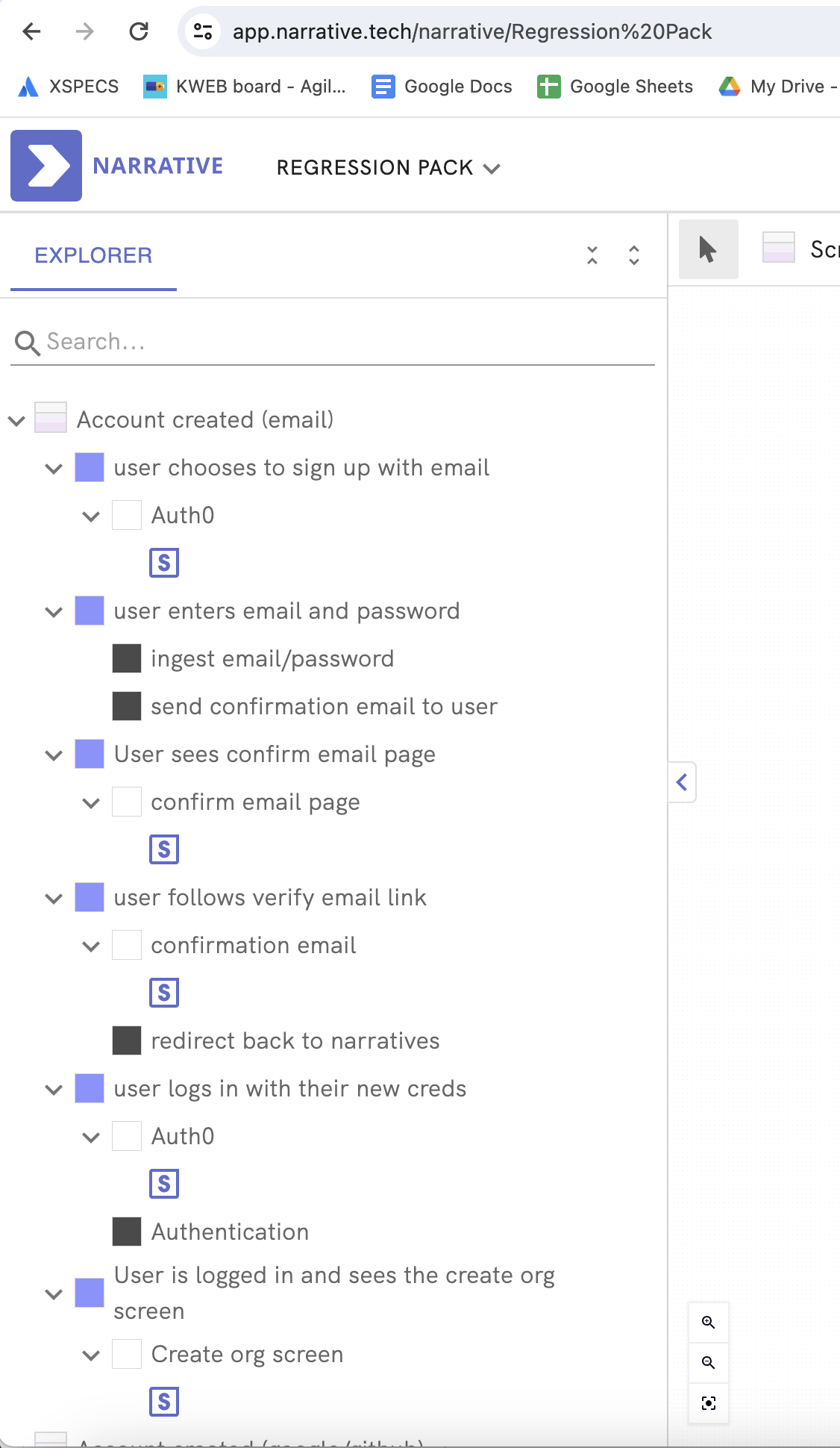The width and height of the screenshot is (840, 1448).
Task: Open the My Drive bookmark
Action: point(779,87)
